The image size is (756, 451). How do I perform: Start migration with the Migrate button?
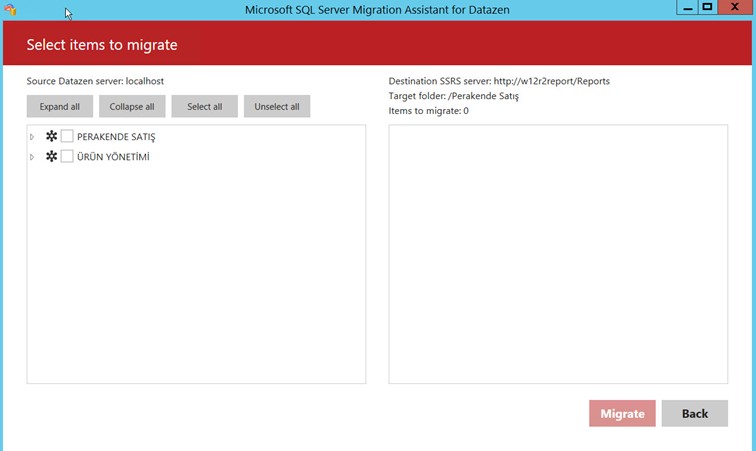pos(622,414)
